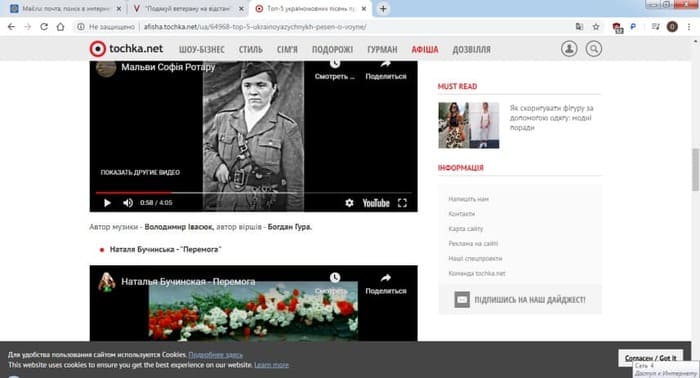Accept cookies with Согласен / Got it

650,358
